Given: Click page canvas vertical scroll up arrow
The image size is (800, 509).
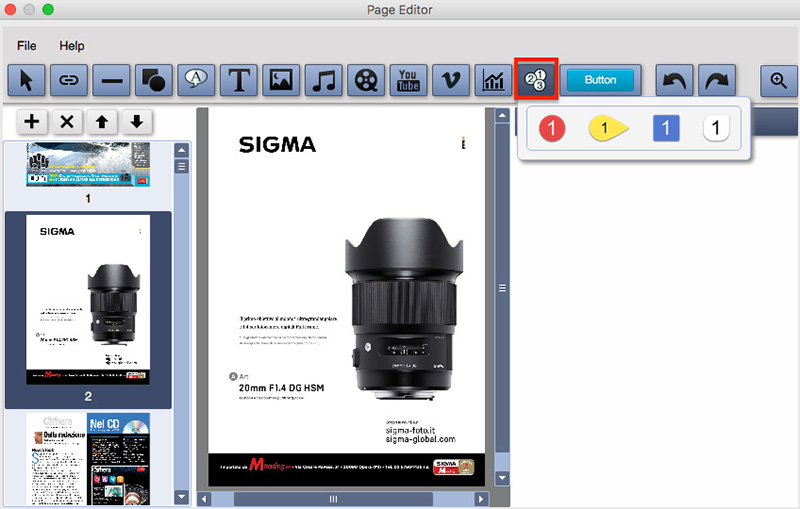Looking at the screenshot, I should [502, 116].
